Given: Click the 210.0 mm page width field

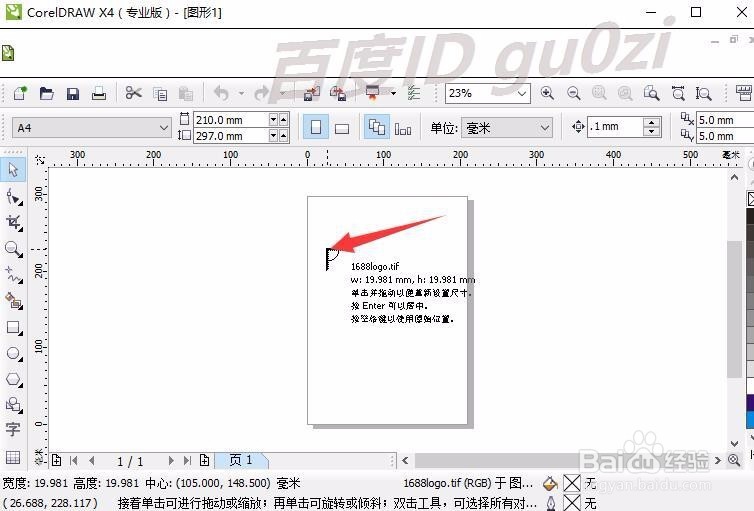Looking at the screenshot, I should click(x=231, y=120).
